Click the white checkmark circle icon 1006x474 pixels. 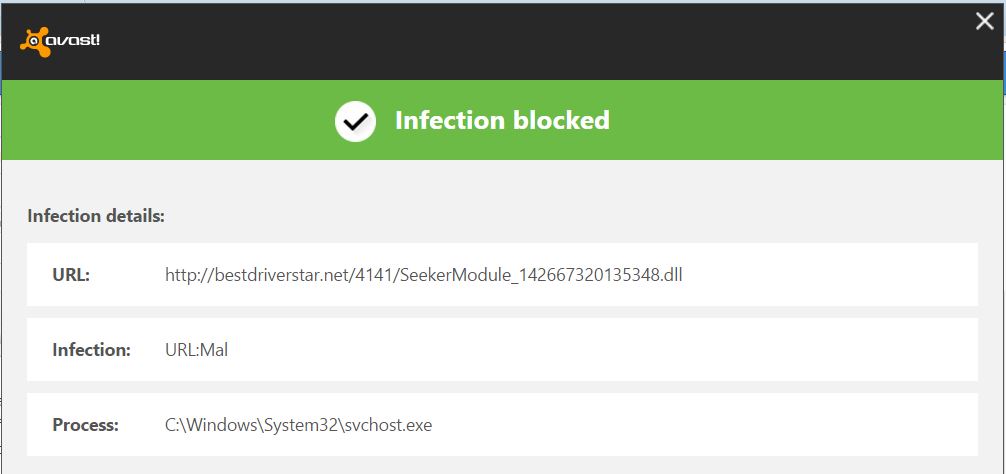355,121
